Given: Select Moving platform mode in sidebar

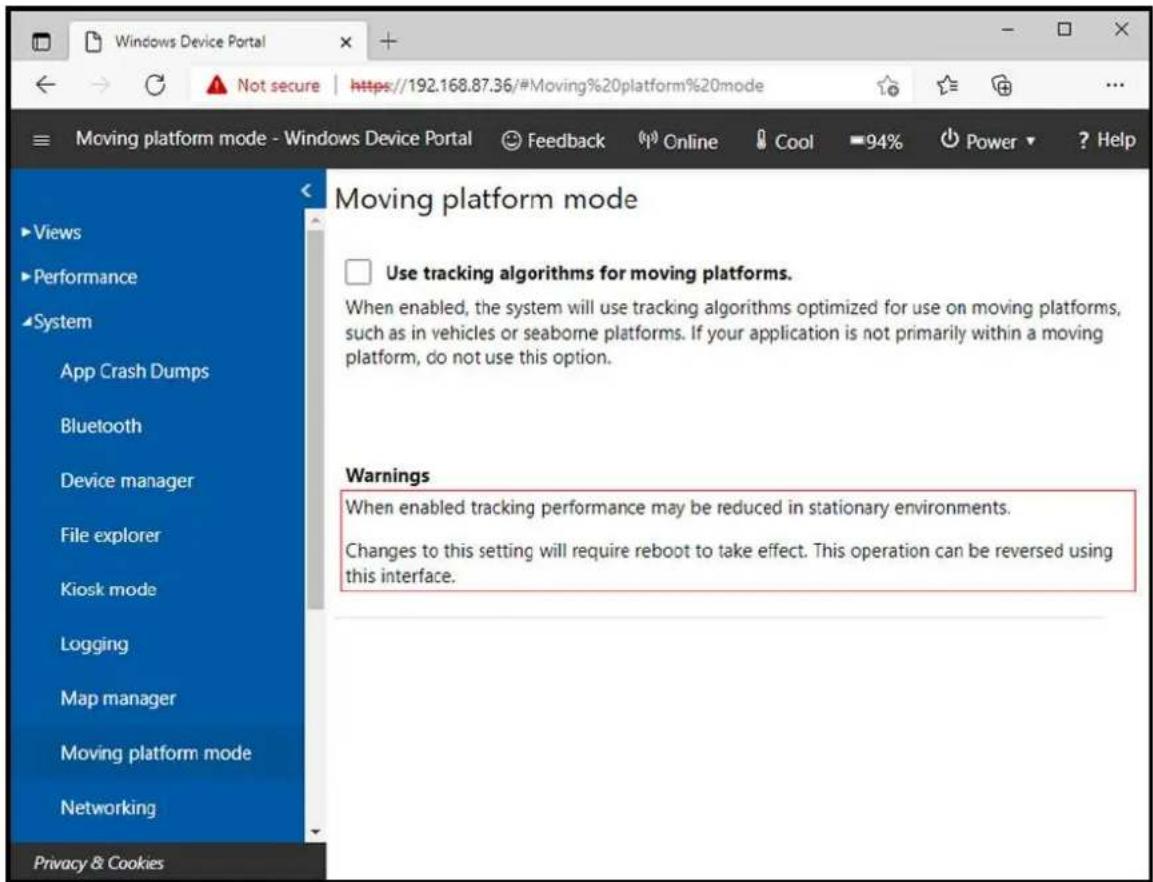Looking at the screenshot, I should 156,753.
